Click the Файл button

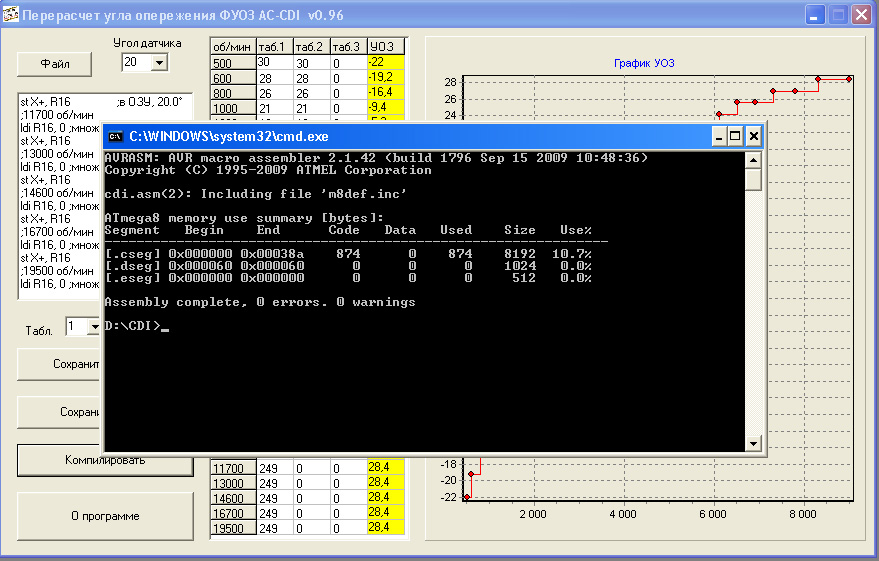tap(54, 64)
